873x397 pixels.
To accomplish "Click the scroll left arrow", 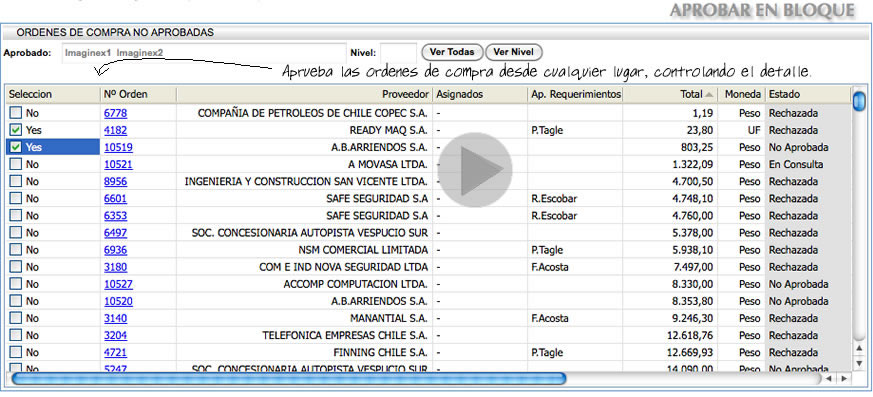I will point(829,379).
